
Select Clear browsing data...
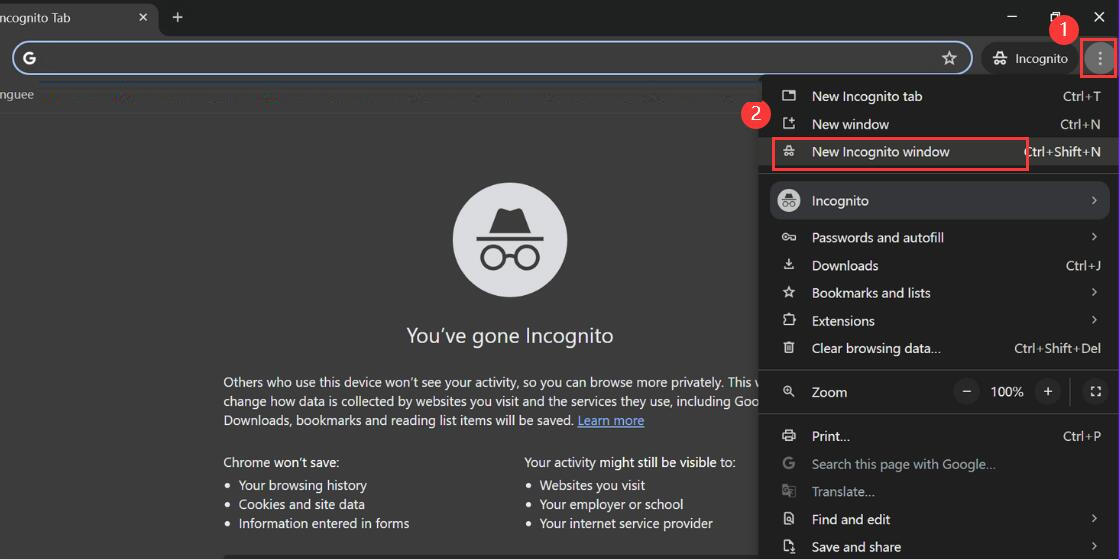(939, 349)
